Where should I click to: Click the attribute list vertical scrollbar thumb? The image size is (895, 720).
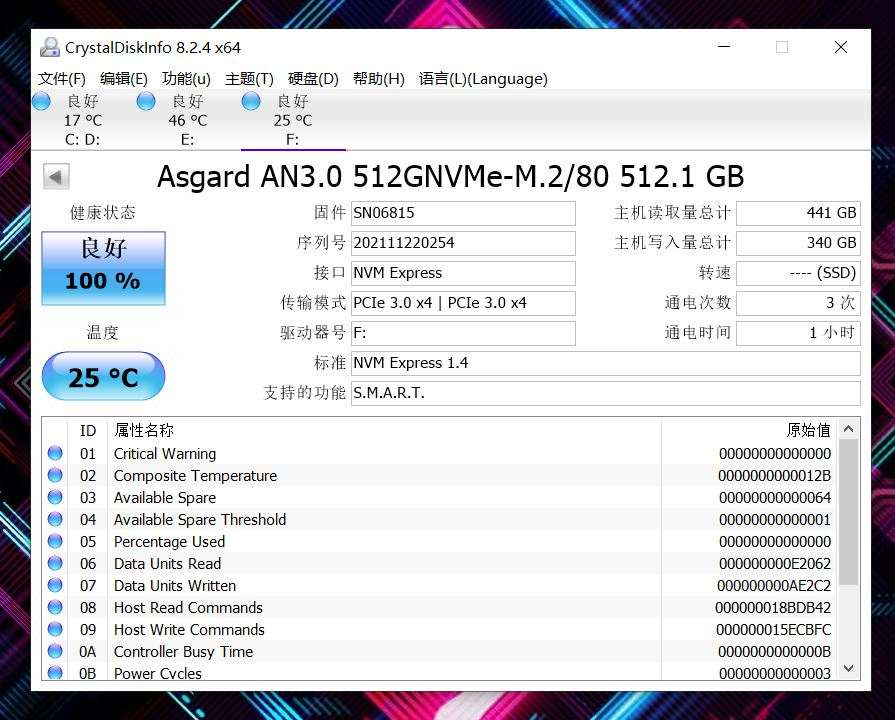tap(848, 512)
